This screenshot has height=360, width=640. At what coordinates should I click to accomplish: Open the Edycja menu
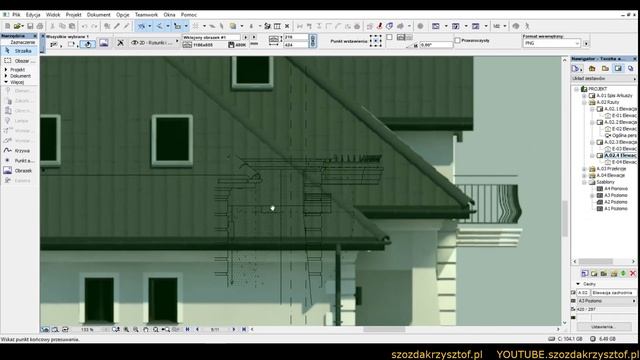pyautogui.click(x=33, y=15)
